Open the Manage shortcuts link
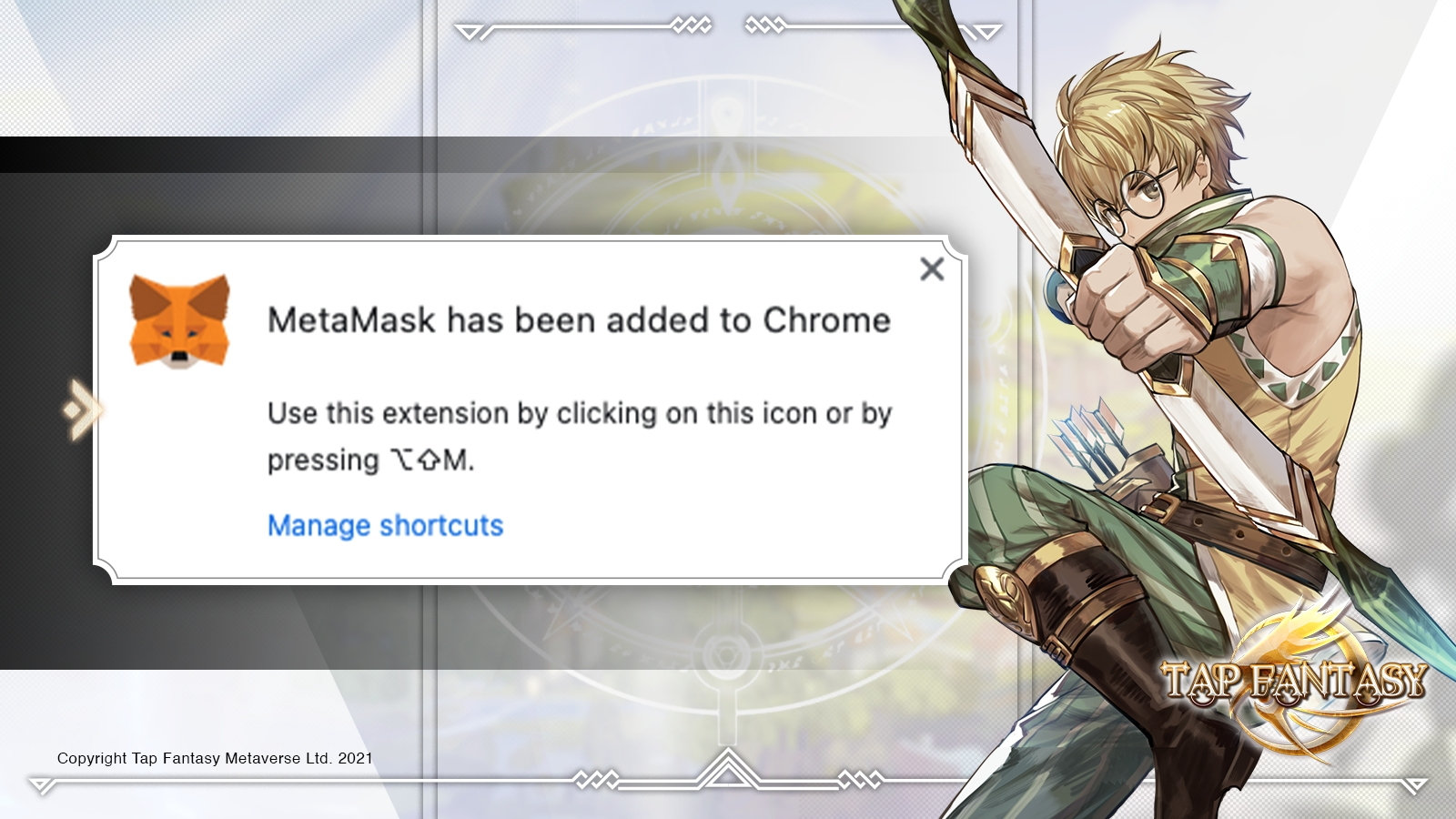Viewport: 1456px width, 819px height. click(385, 526)
